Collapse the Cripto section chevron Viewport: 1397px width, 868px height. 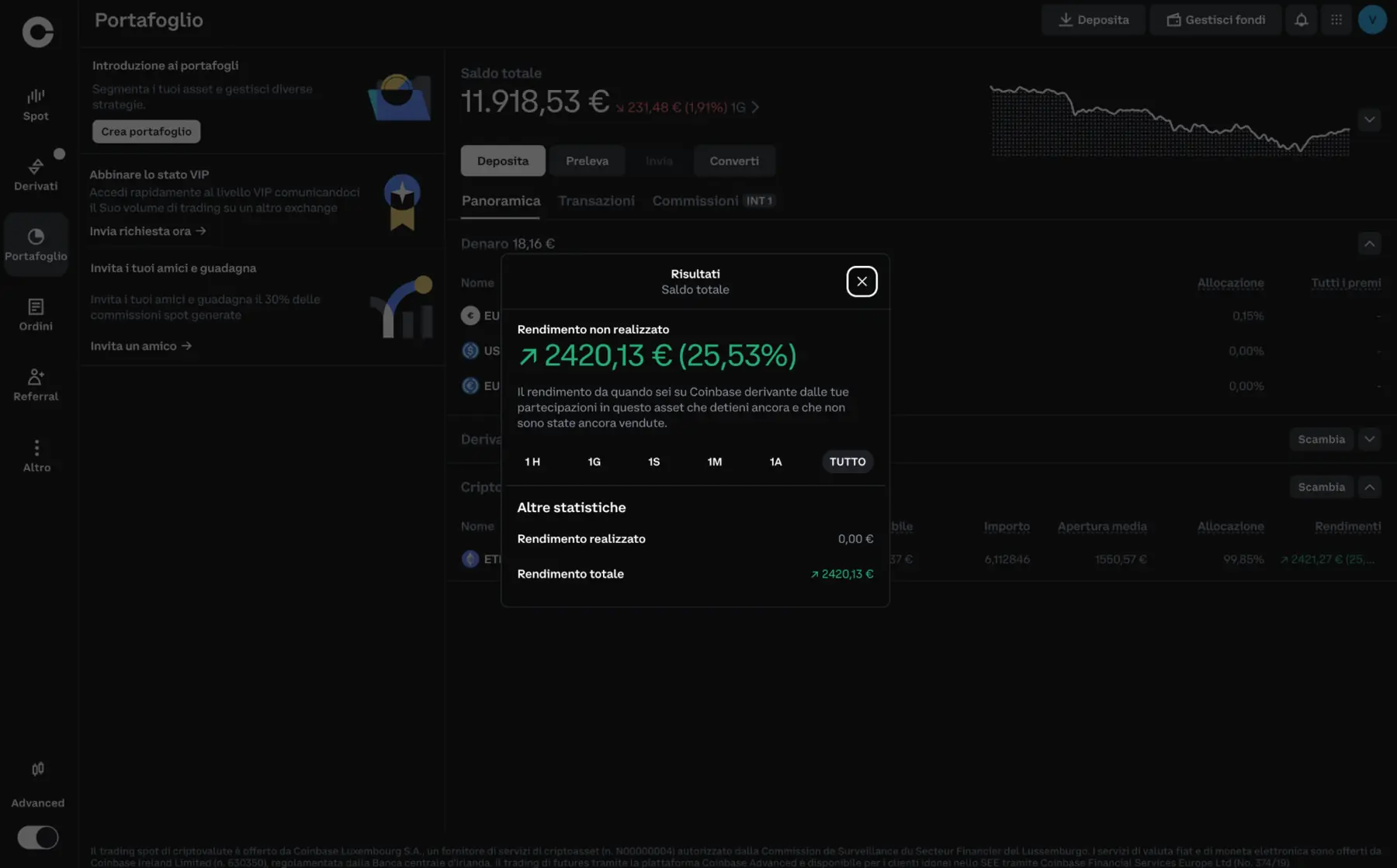pos(1369,487)
